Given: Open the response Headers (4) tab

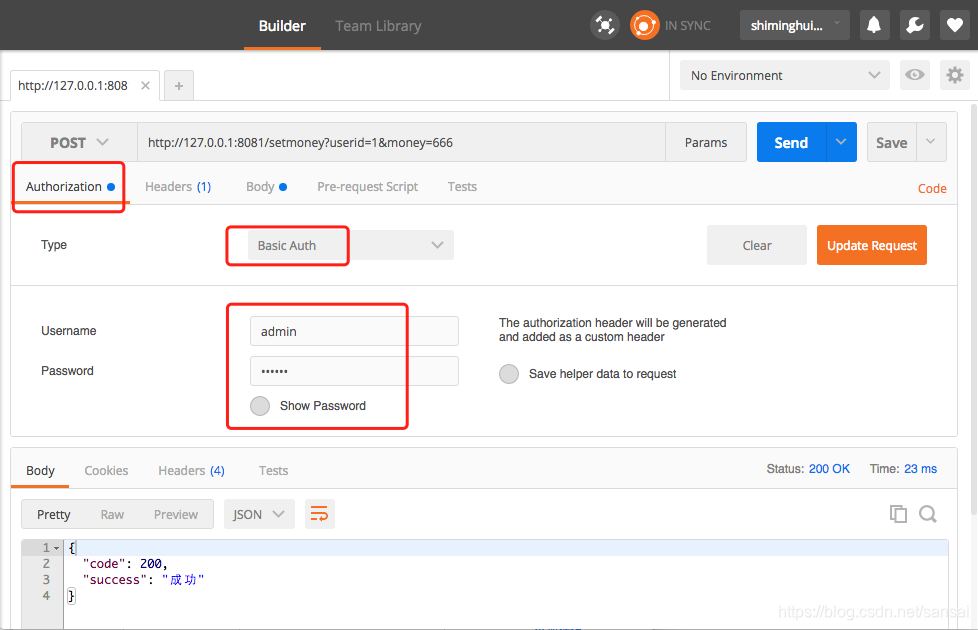Looking at the screenshot, I should [x=191, y=470].
